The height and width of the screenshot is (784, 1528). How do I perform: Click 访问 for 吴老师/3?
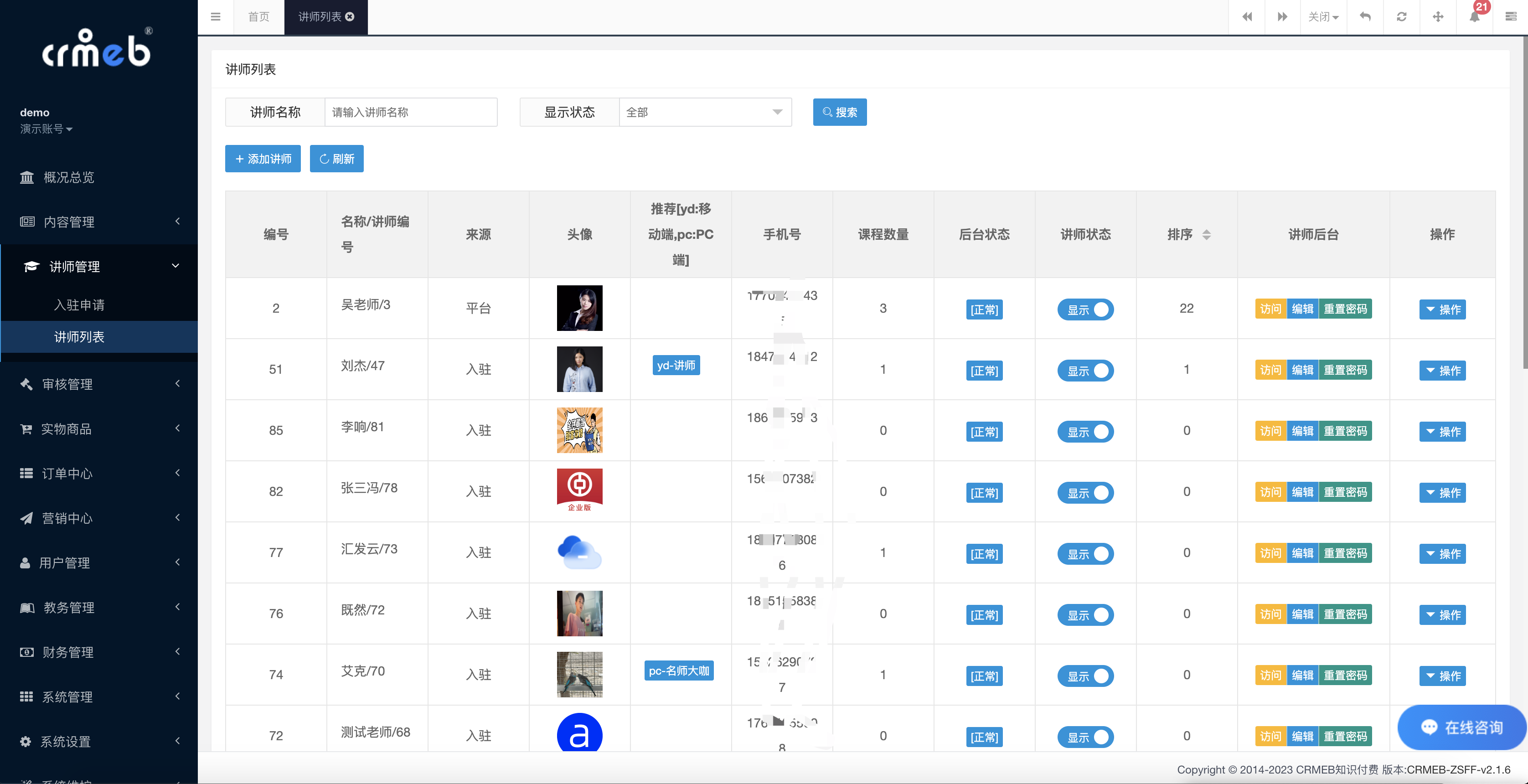[1270, 309]
